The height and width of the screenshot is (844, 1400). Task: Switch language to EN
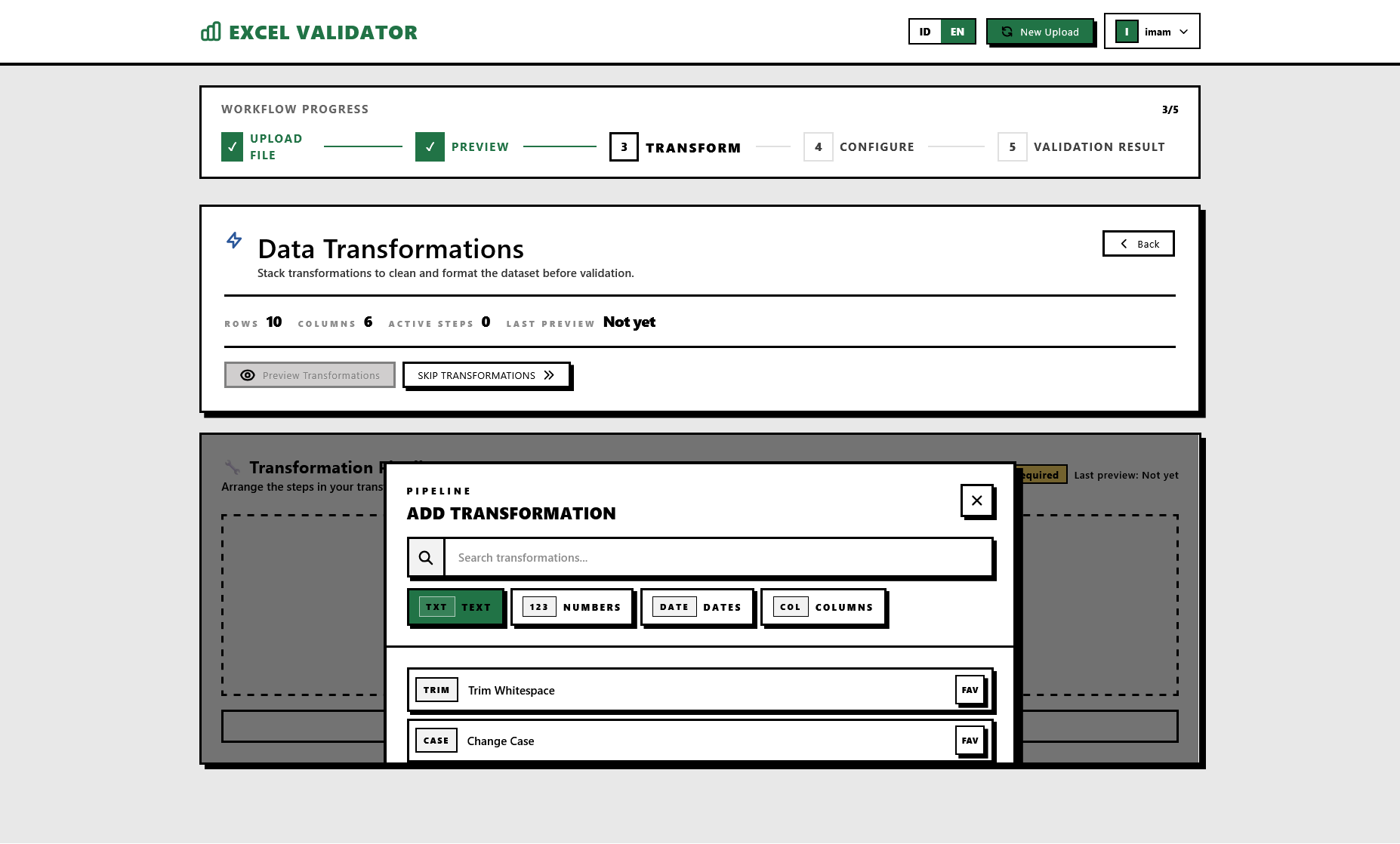tap(957, 32)
